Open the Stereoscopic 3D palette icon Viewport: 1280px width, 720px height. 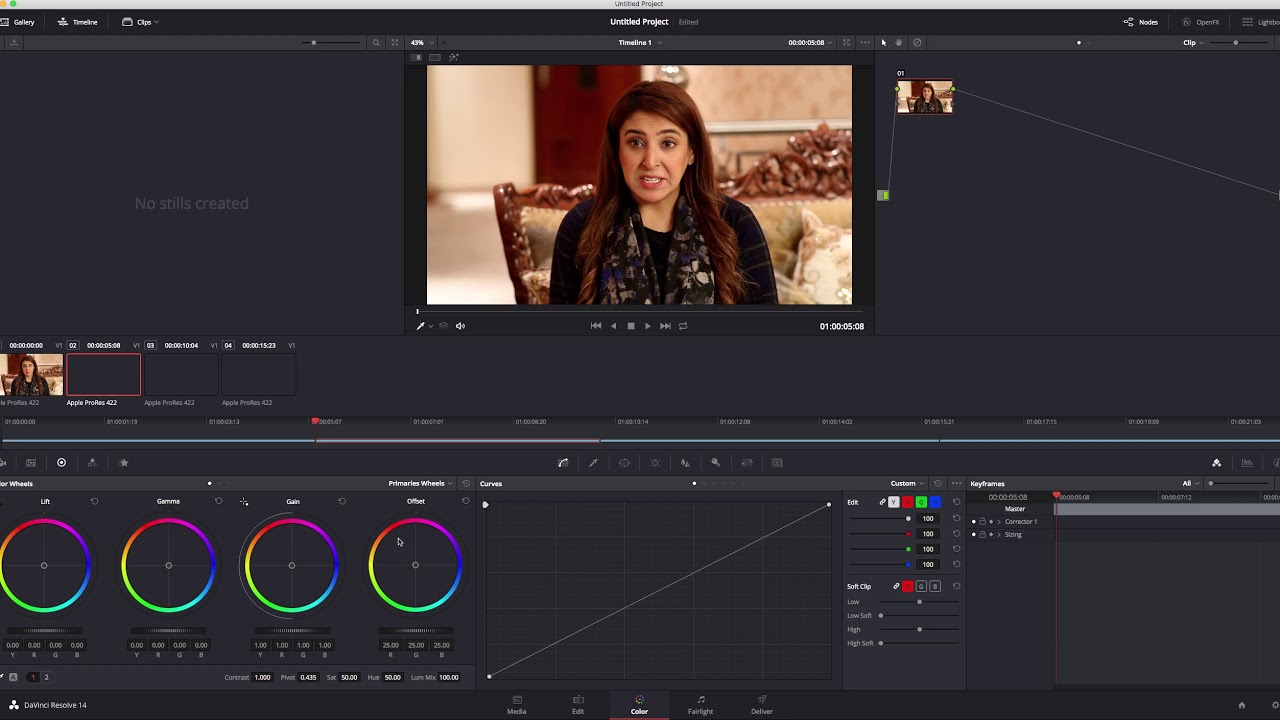[777, 463]
